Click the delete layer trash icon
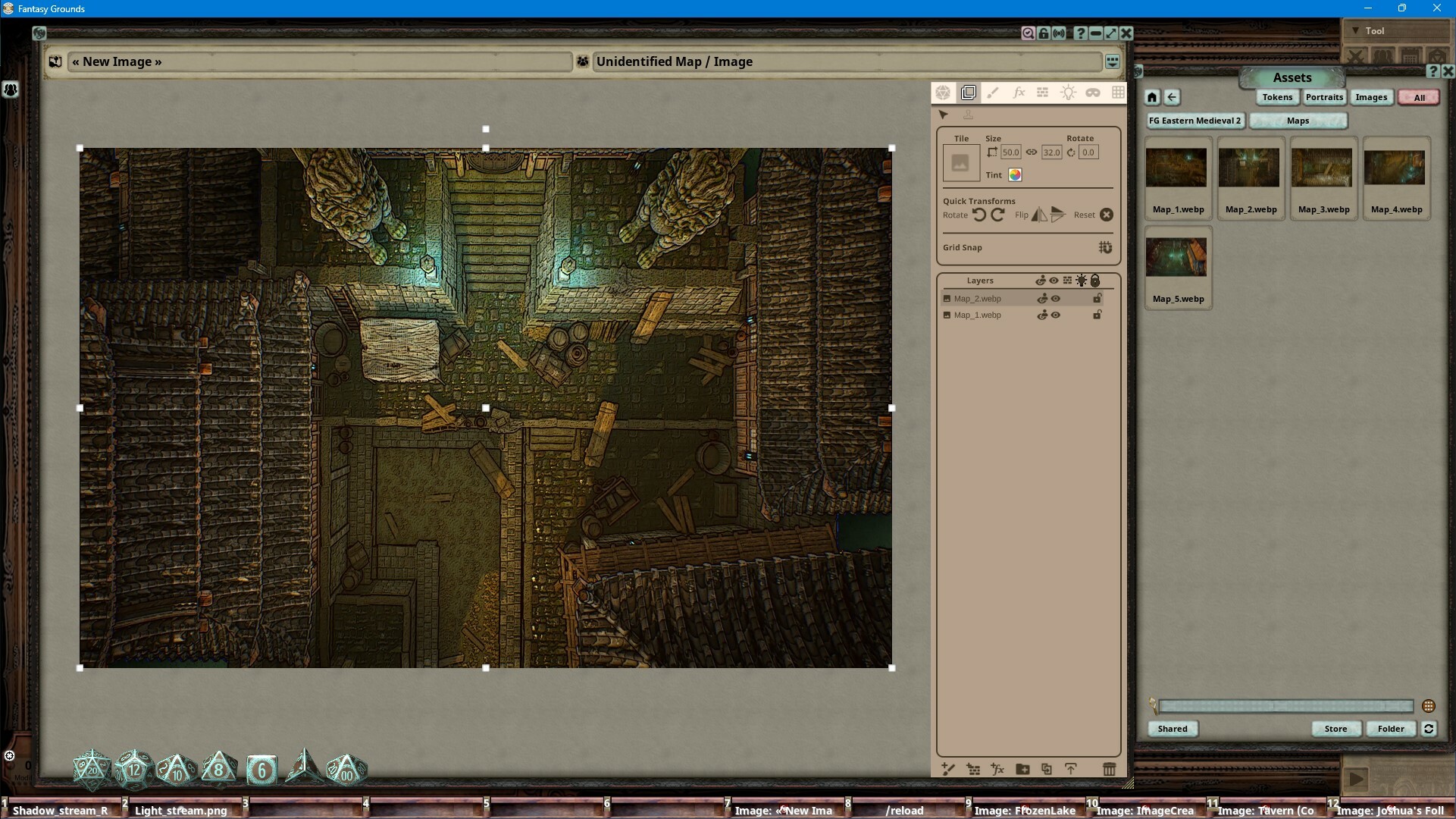This screenshot has height=819, width=1456. 1109,769
